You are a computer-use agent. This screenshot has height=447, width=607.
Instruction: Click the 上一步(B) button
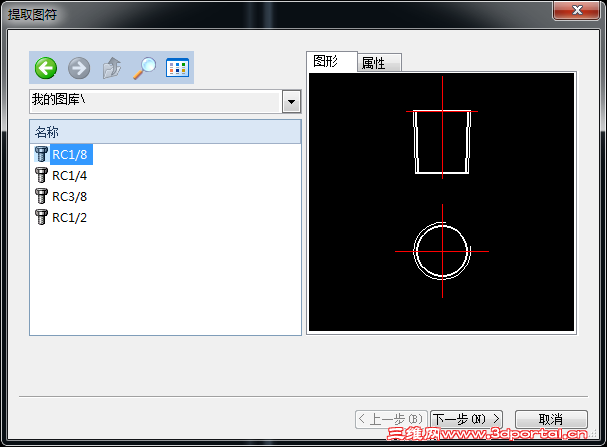[x=391, y=419]
